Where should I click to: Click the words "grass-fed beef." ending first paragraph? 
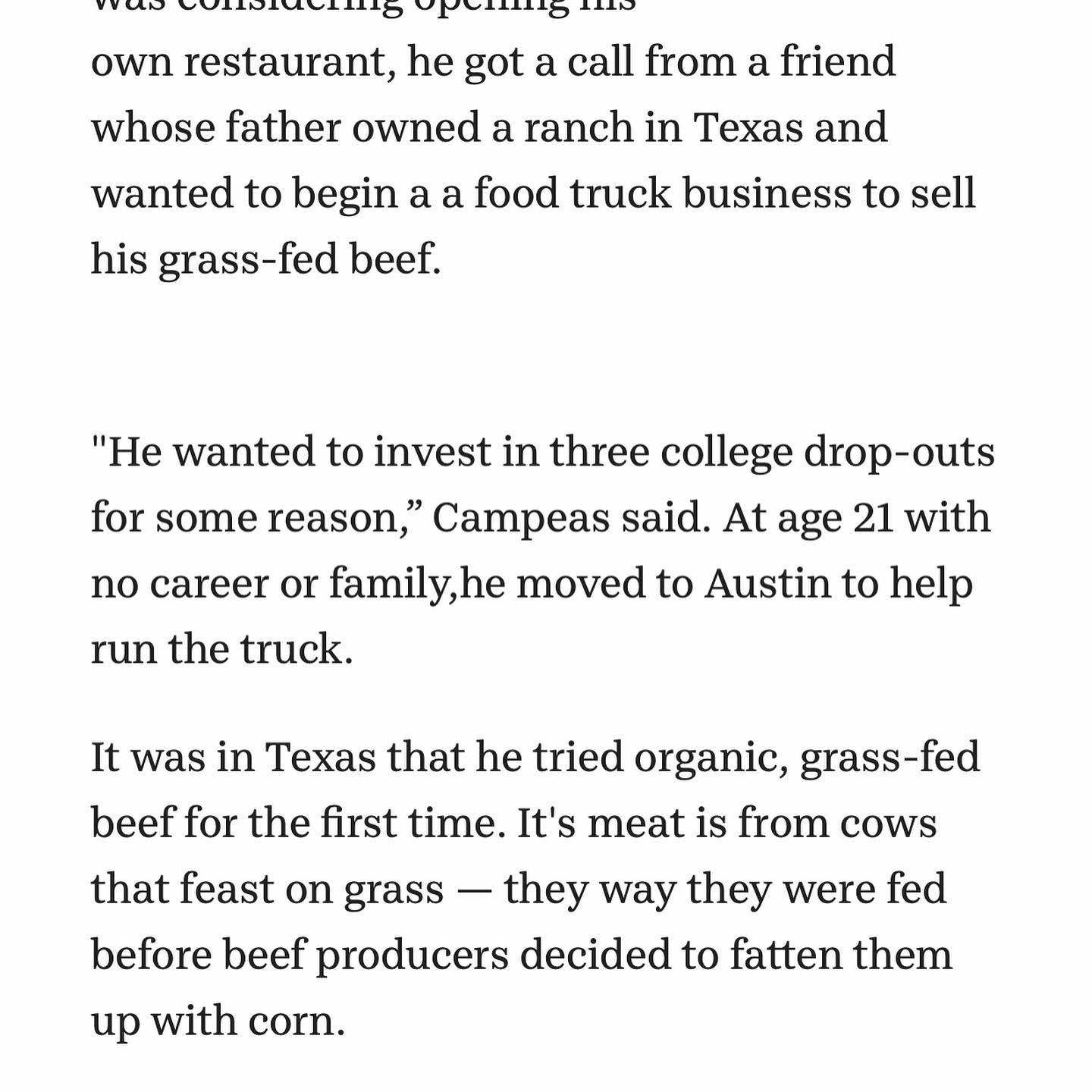coord(300,259)
